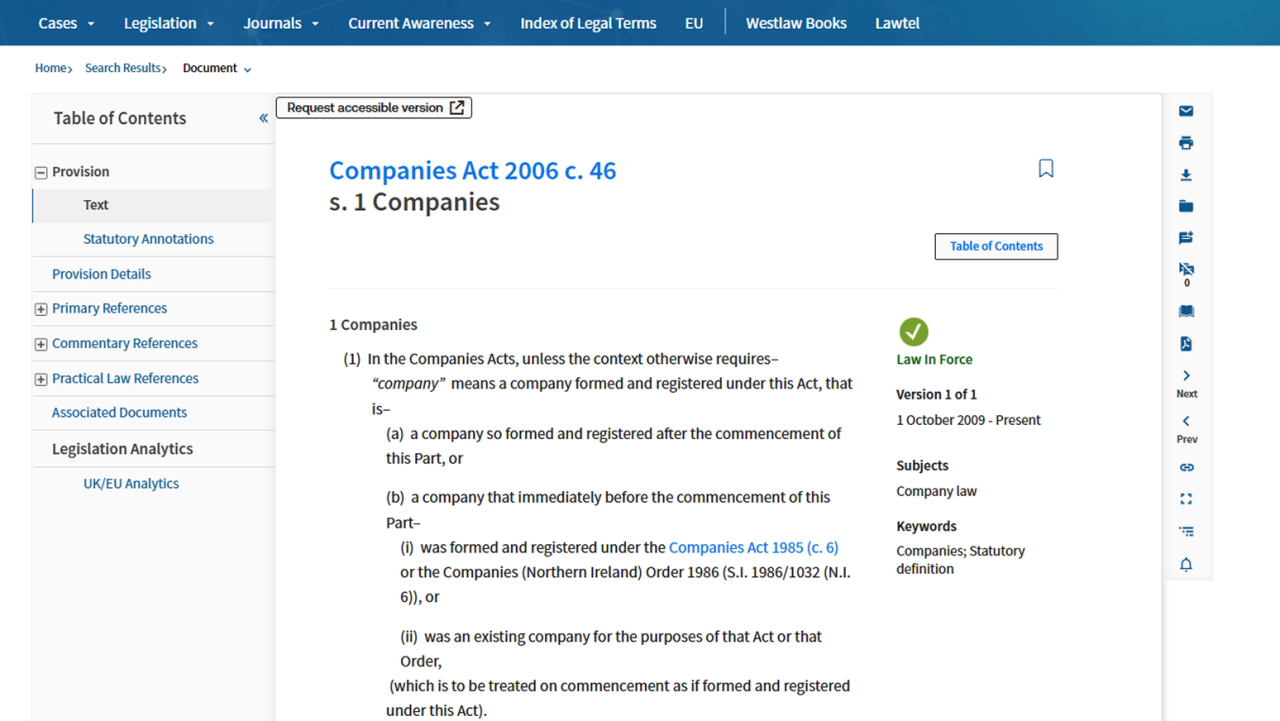Open Companies Act 1985 (c. 6) link
The height and width of the screenshot is (721, 1280).
point(753,547)
